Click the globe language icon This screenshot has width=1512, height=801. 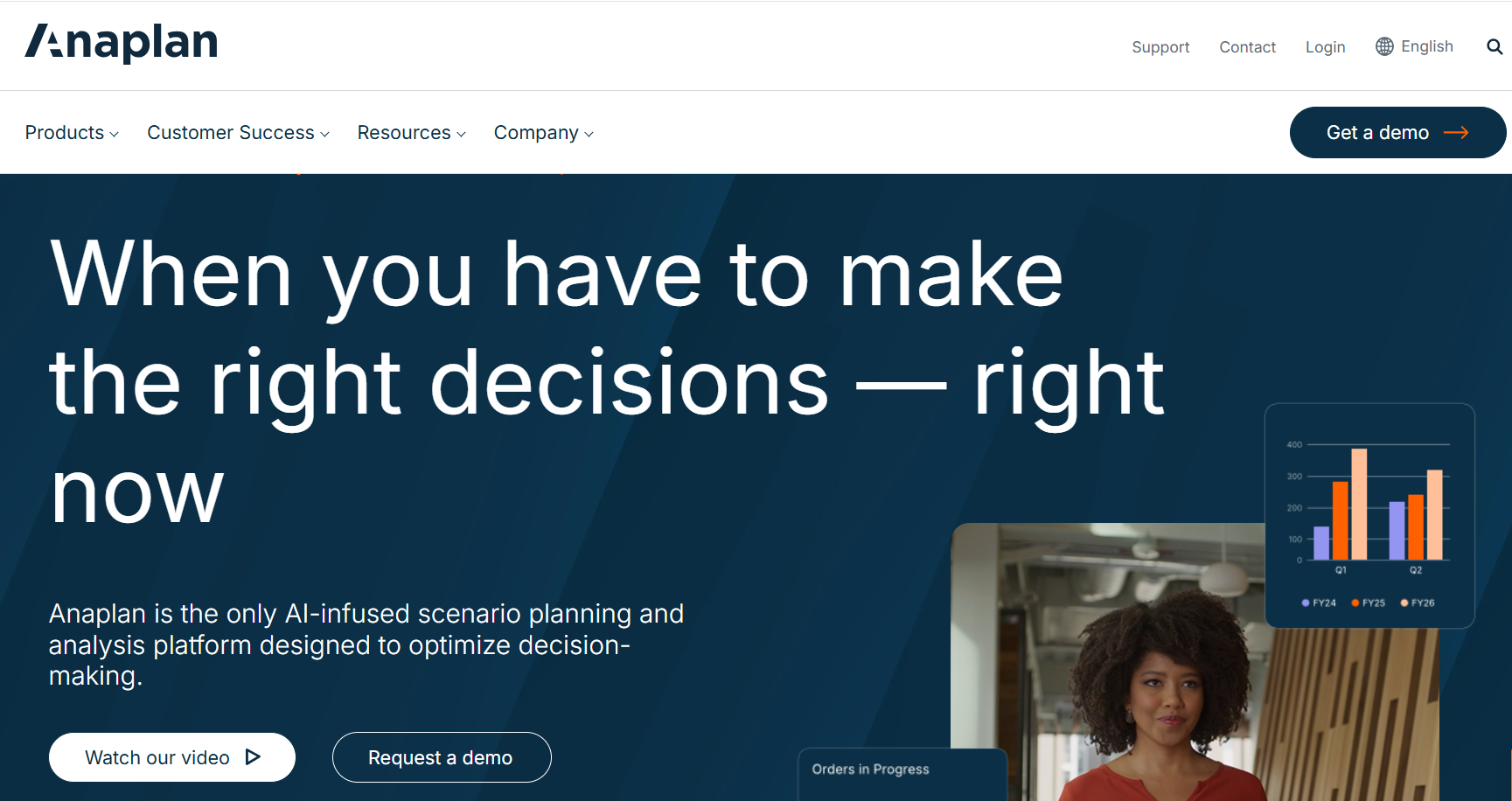[1384, 46]
